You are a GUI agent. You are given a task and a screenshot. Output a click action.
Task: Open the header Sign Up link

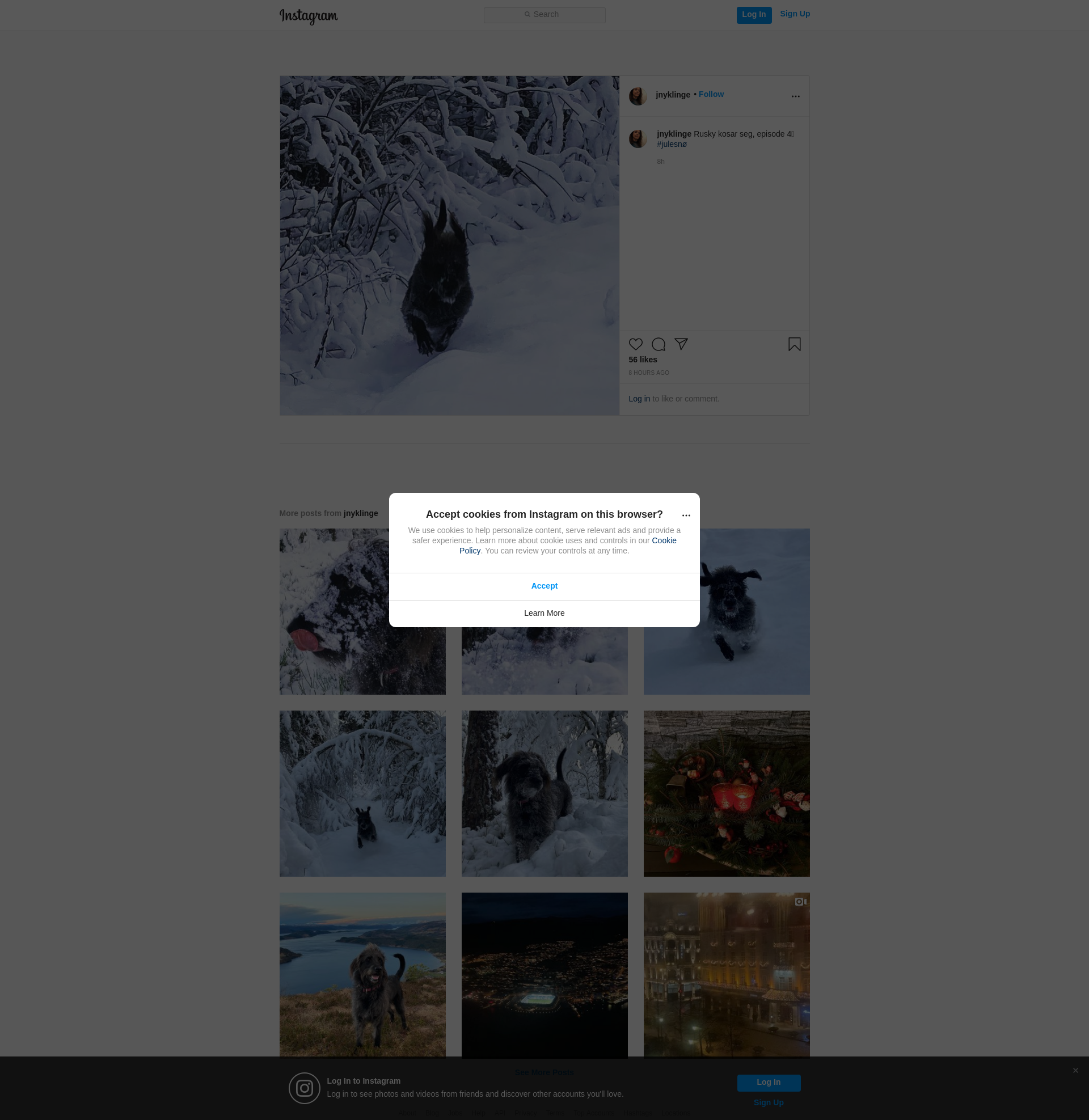pyautogui.click(x=795, y=14)
